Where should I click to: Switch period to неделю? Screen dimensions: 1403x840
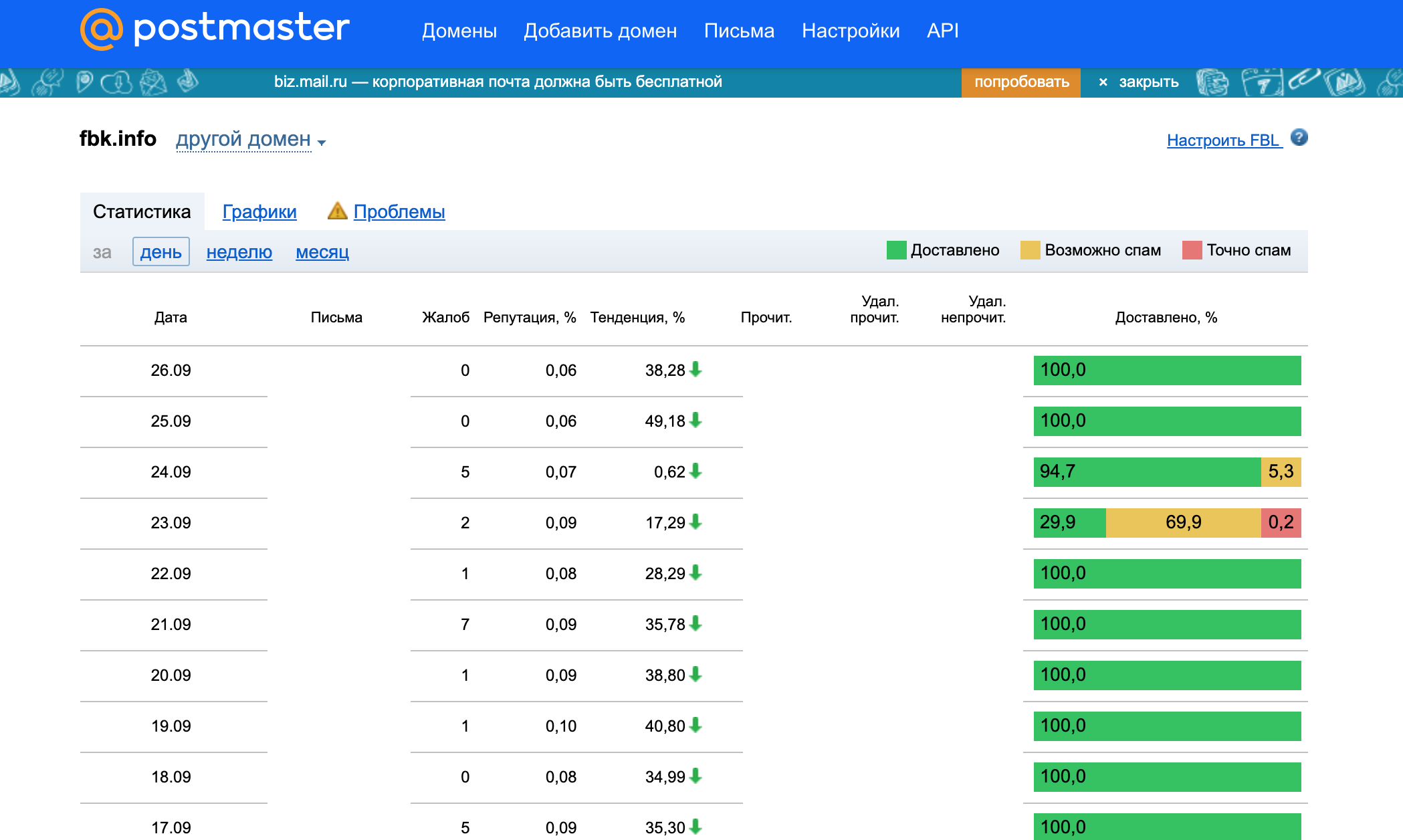coord(239,252)
